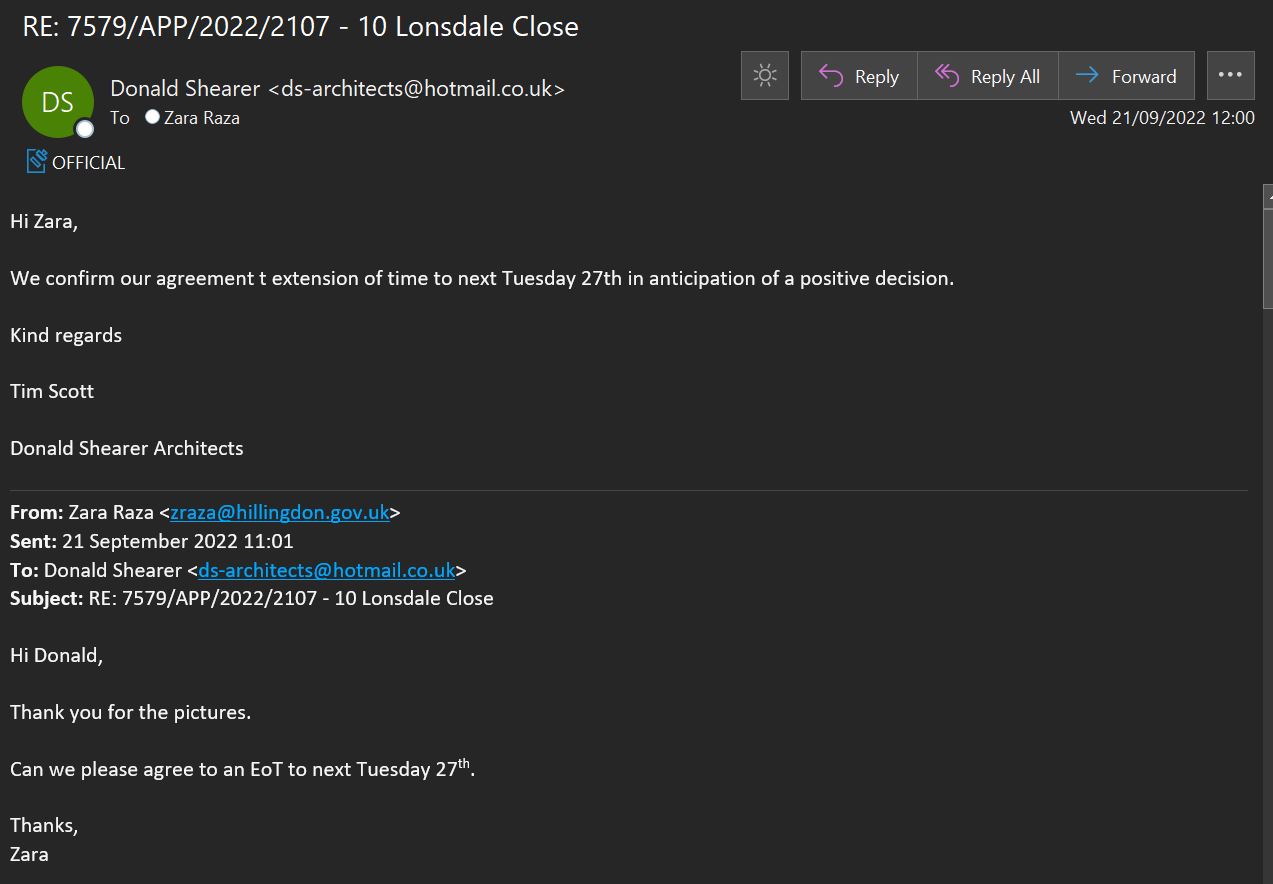This screenshot has width=1273, height=884.
Task: Click the received date Wed 21/09/2022
Action: tap(1162, 118)
